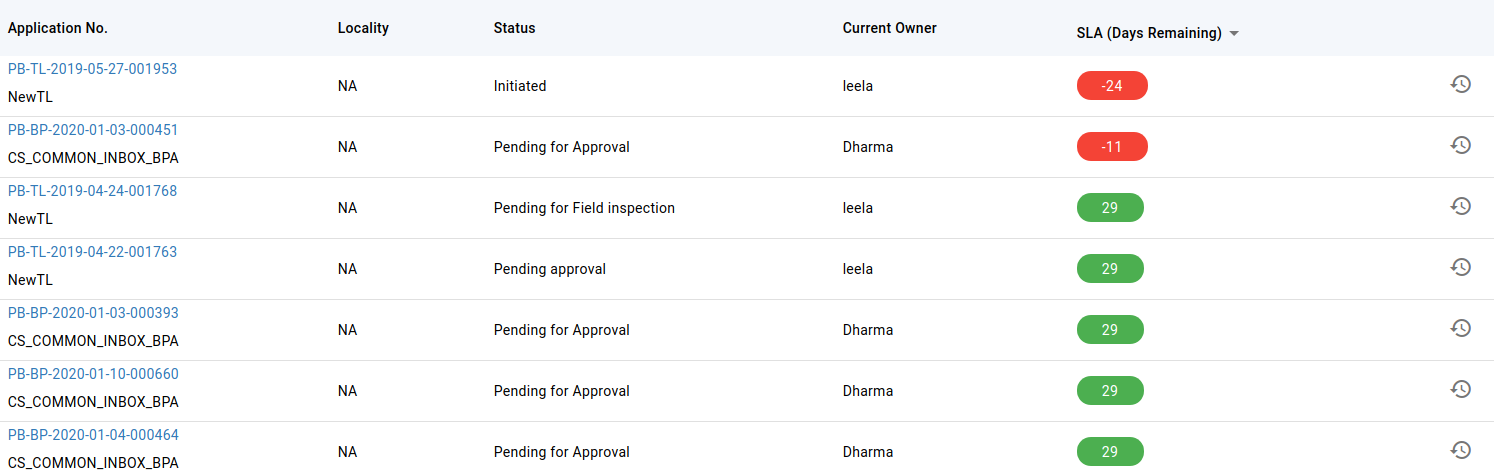Open application link PB-TL-2019-04-24-001768
The height and width of the screenshot is (471, 1494).
92,191
